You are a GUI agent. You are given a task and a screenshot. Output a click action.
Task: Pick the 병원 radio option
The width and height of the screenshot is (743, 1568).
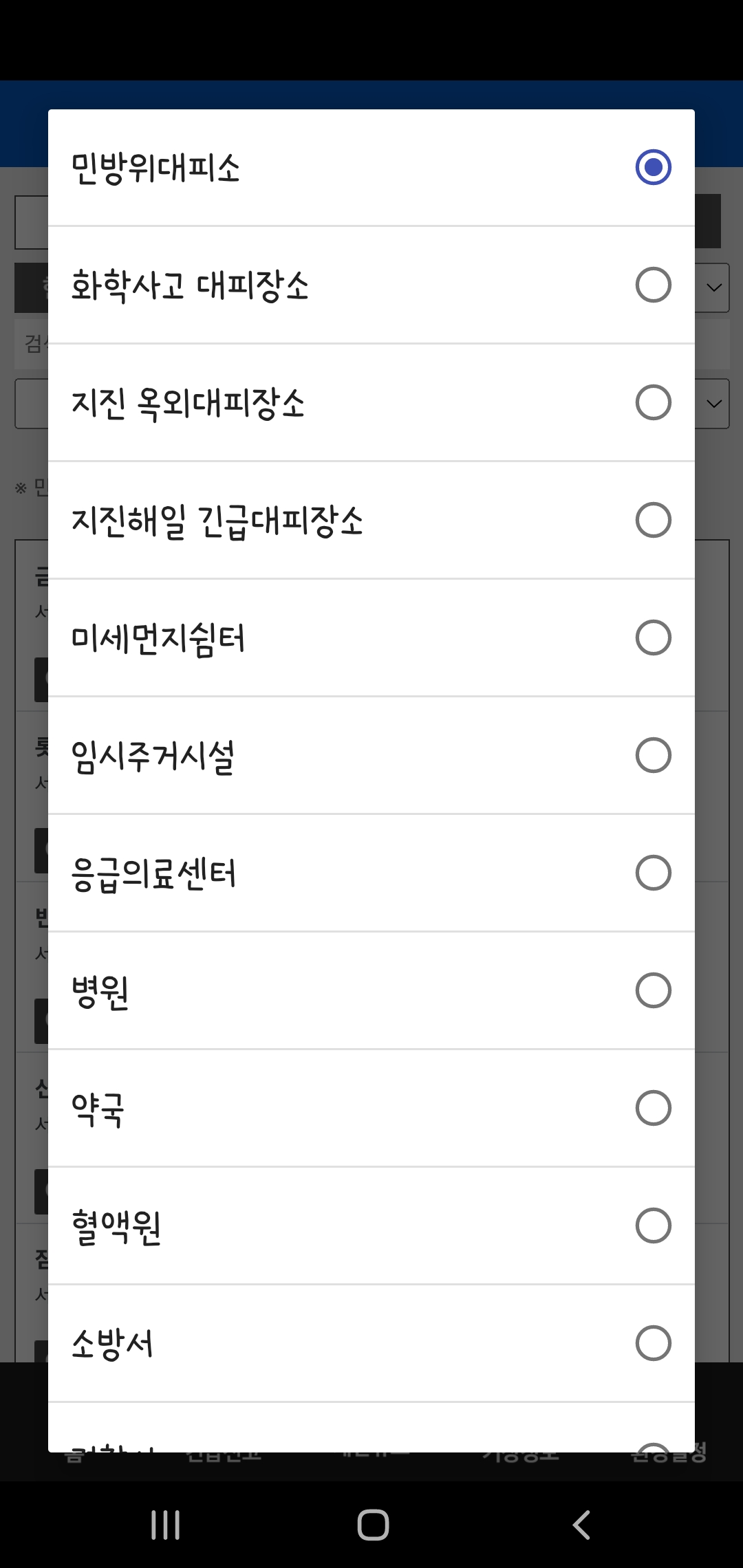653,990
